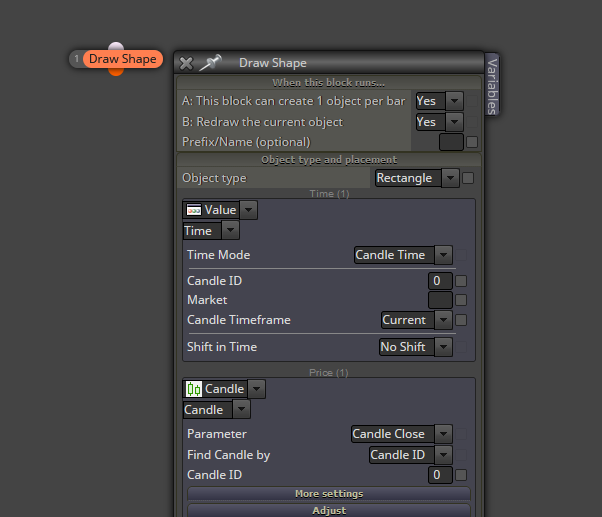Click the bottom orange connector of block

[x=116, y=72]
